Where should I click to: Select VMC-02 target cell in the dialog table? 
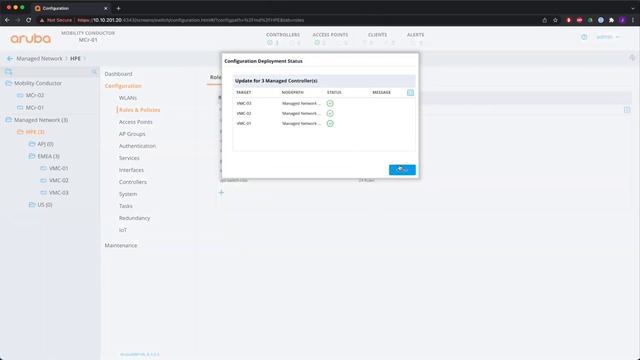click(x=244, y=113)
